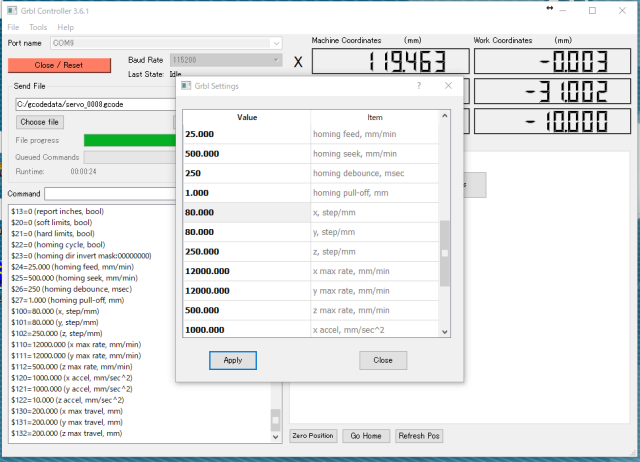The height and width of the screenshot is (462, 640).
Task: Select the 1000.000 x accel value cell
Action: point(247,329)
